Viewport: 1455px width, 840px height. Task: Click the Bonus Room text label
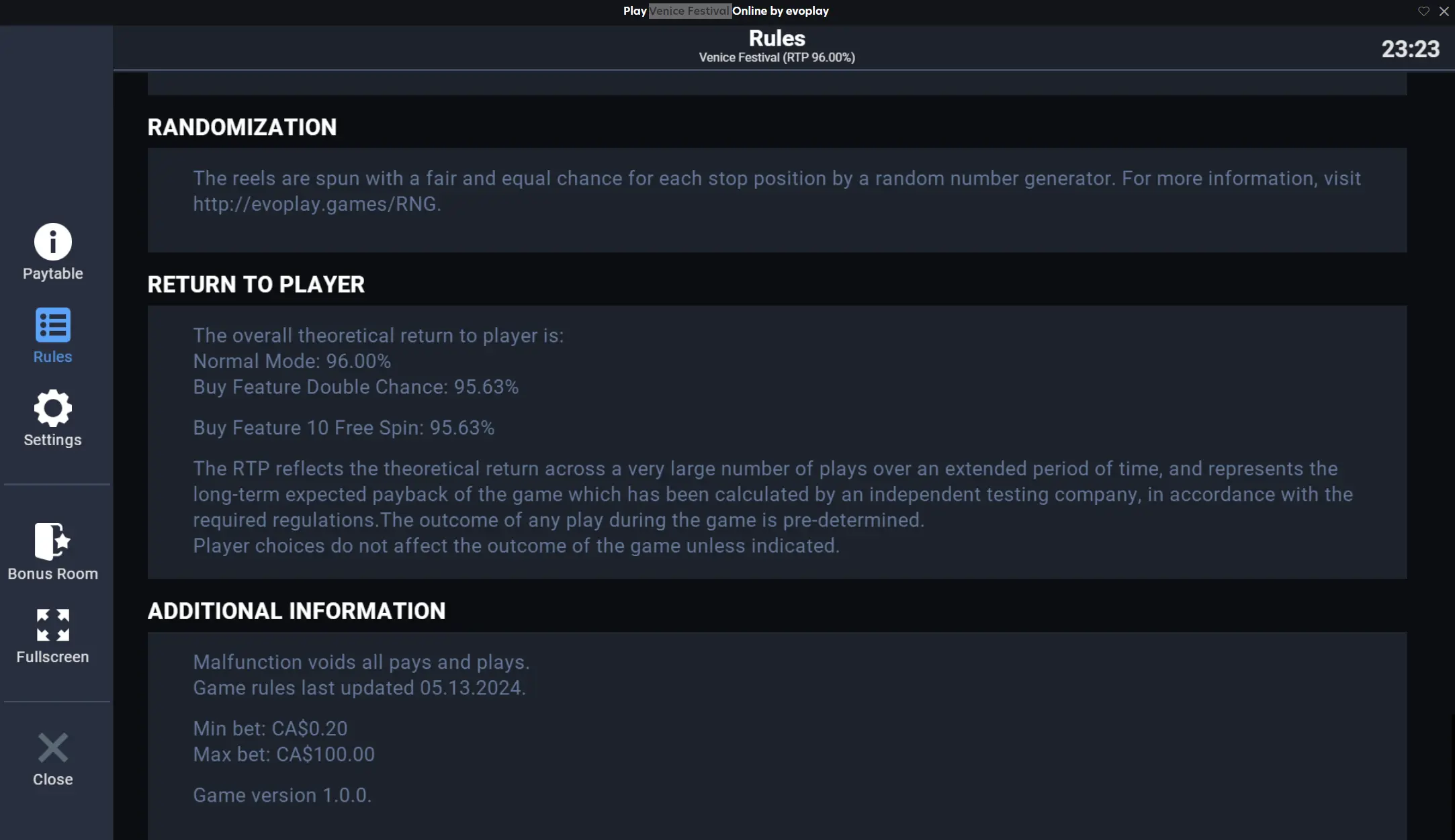coord(53,574)
